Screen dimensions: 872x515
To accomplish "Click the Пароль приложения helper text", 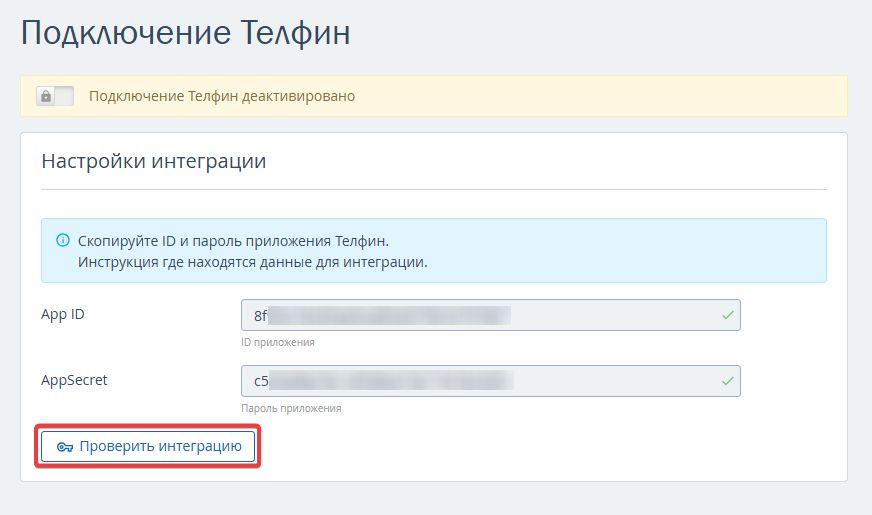I will pyautogui.click(x=291, y=408).
